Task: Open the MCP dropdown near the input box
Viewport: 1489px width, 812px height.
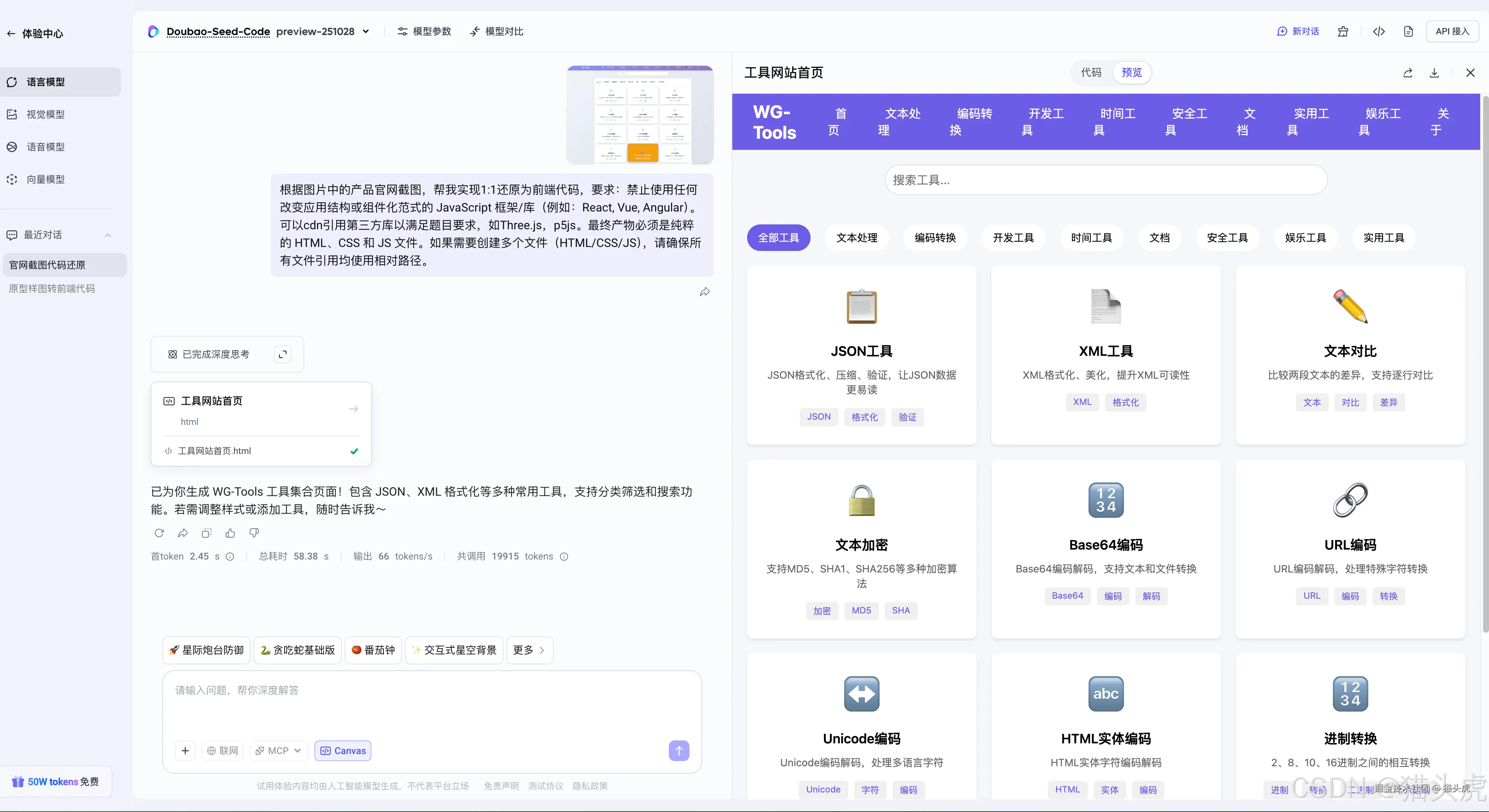Action: point(278,750)
